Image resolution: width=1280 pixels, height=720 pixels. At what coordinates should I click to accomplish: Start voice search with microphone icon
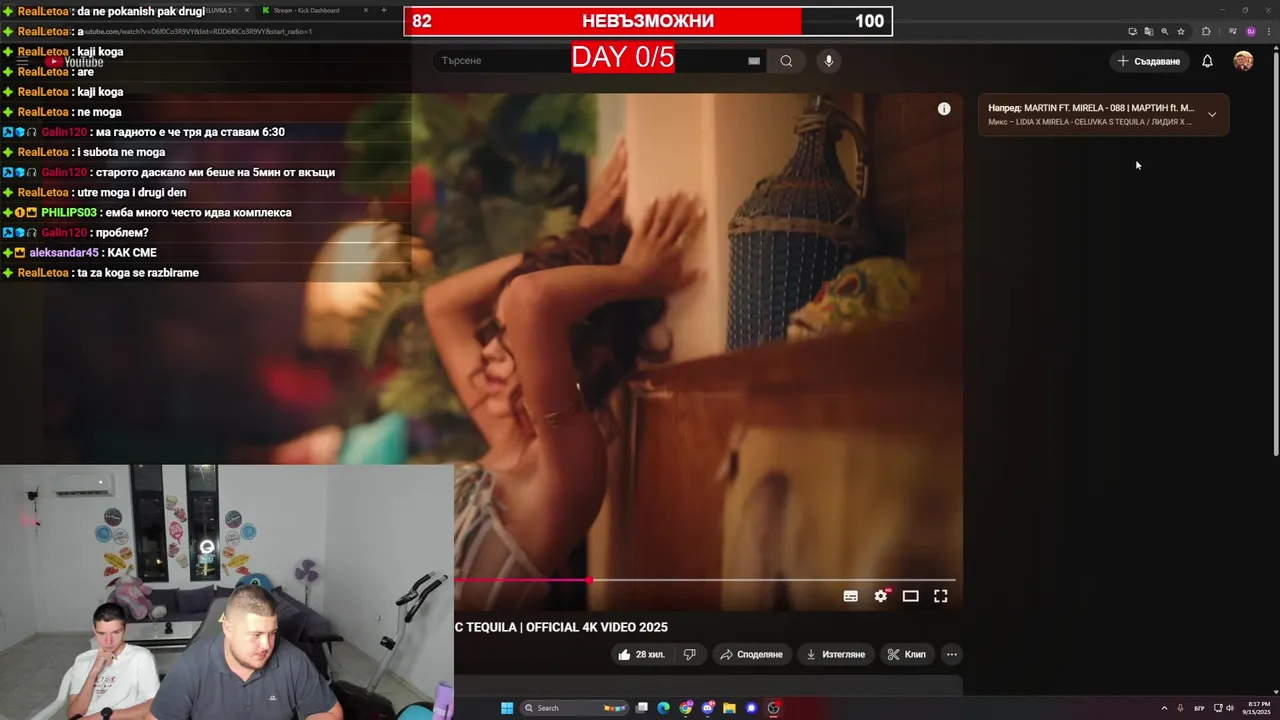(x=828, y=61)
